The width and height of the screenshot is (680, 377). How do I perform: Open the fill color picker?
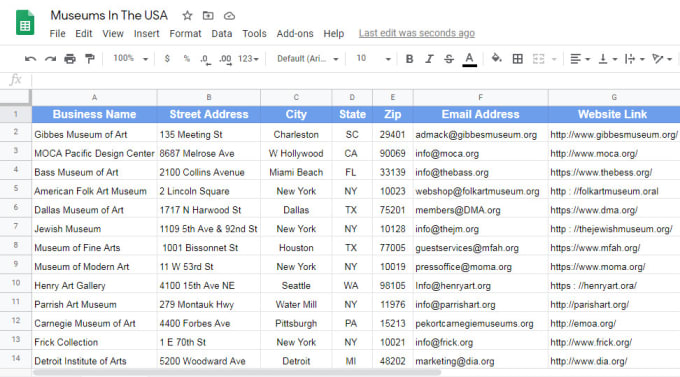tap(497, 59)
